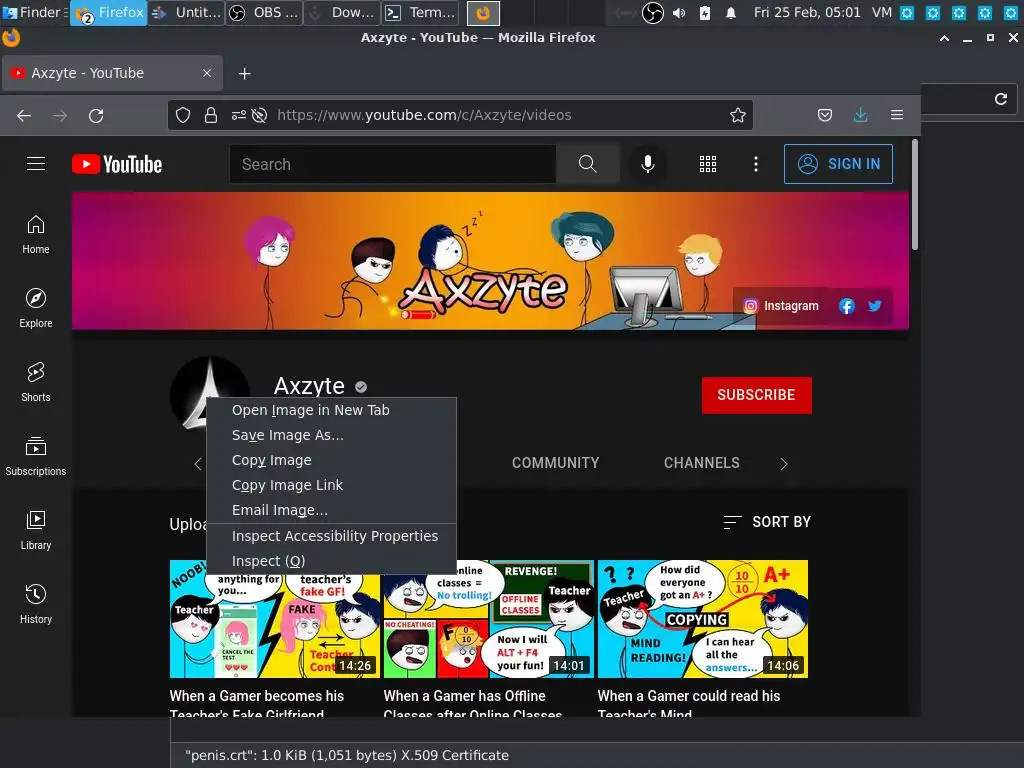Open the notifications bell tray icon
1024x768 pixels.
[731, 12]
